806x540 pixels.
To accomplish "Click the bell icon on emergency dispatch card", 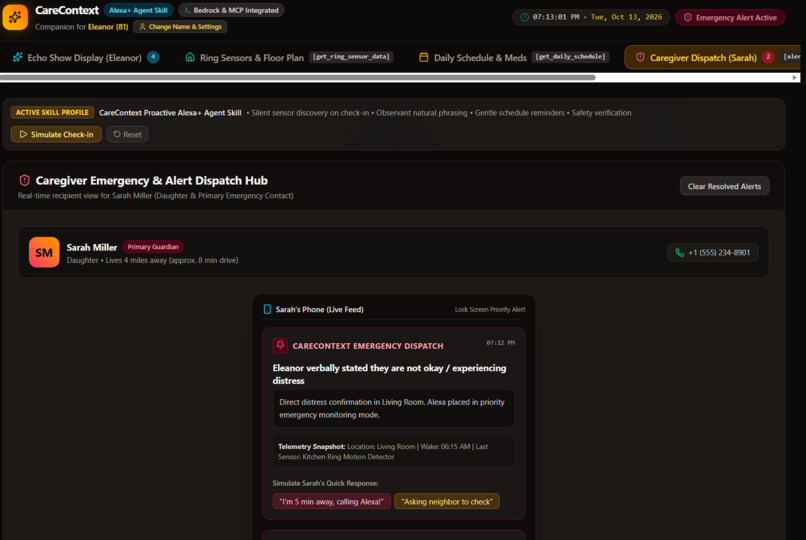I will pos(280,345).
